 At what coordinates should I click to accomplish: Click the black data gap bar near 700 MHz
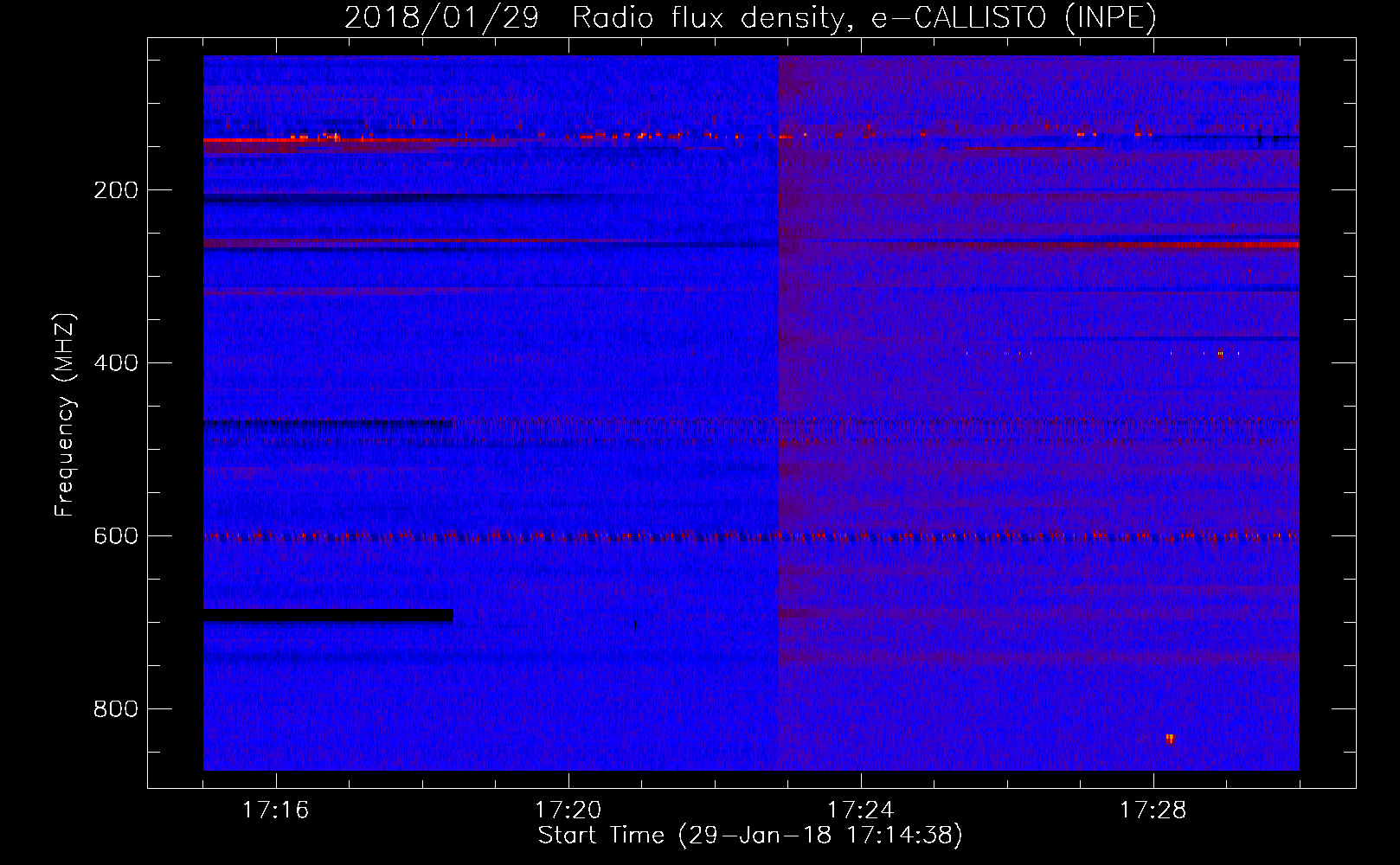click(x=328, y=615)
